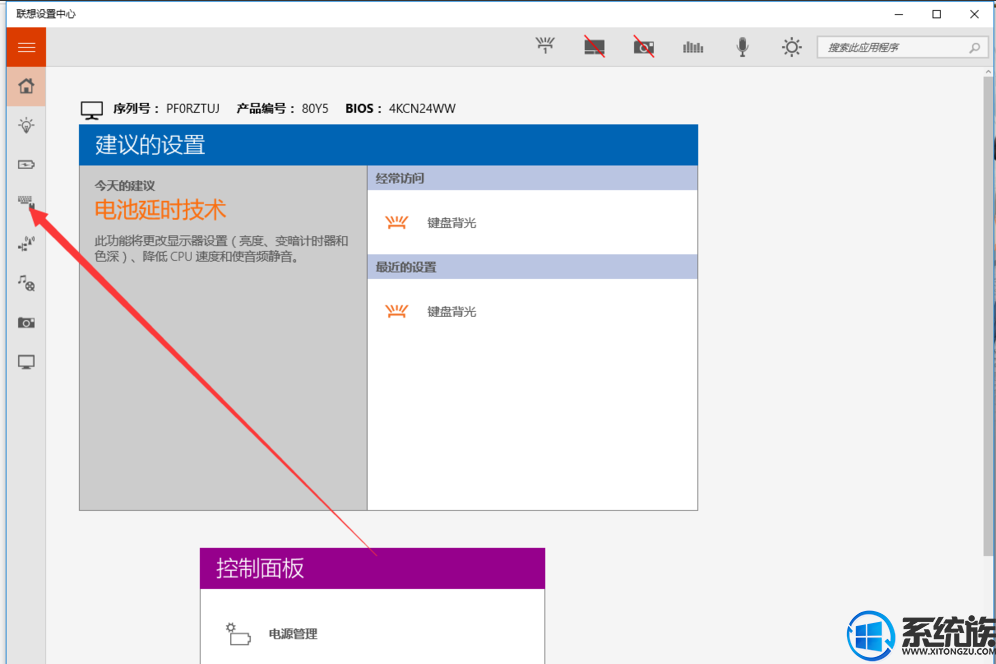Open the lightbulb suggestions sidebar icon
The width and height of the screenshot is (996, 664).
[26, 125]
